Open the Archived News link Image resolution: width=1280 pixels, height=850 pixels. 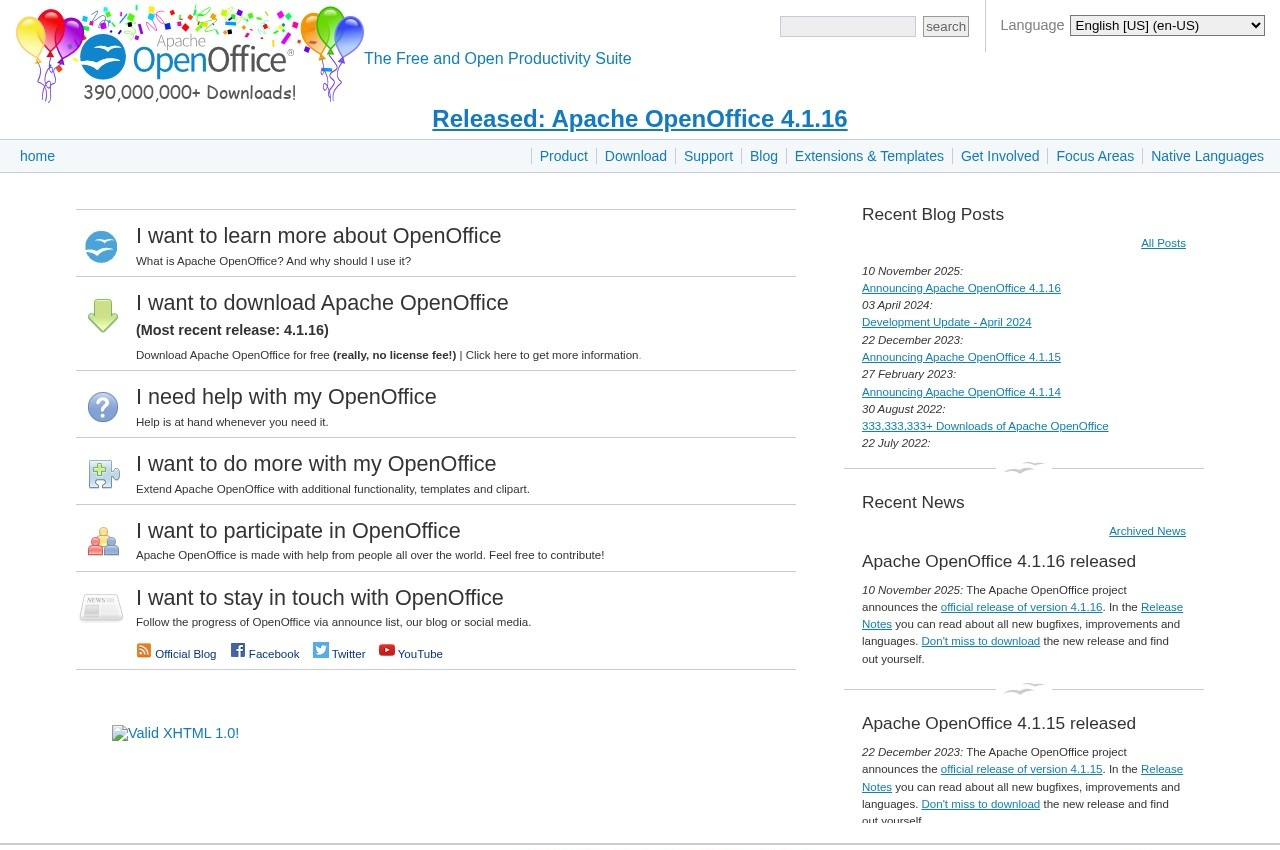tap(1147, 531)
